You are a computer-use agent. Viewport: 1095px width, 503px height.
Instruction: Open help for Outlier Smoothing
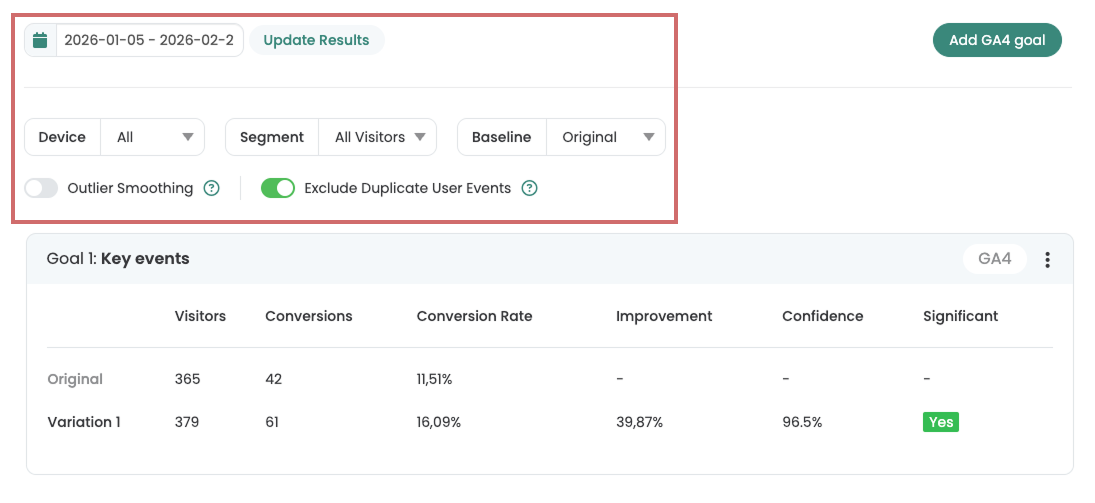(212, 189)
